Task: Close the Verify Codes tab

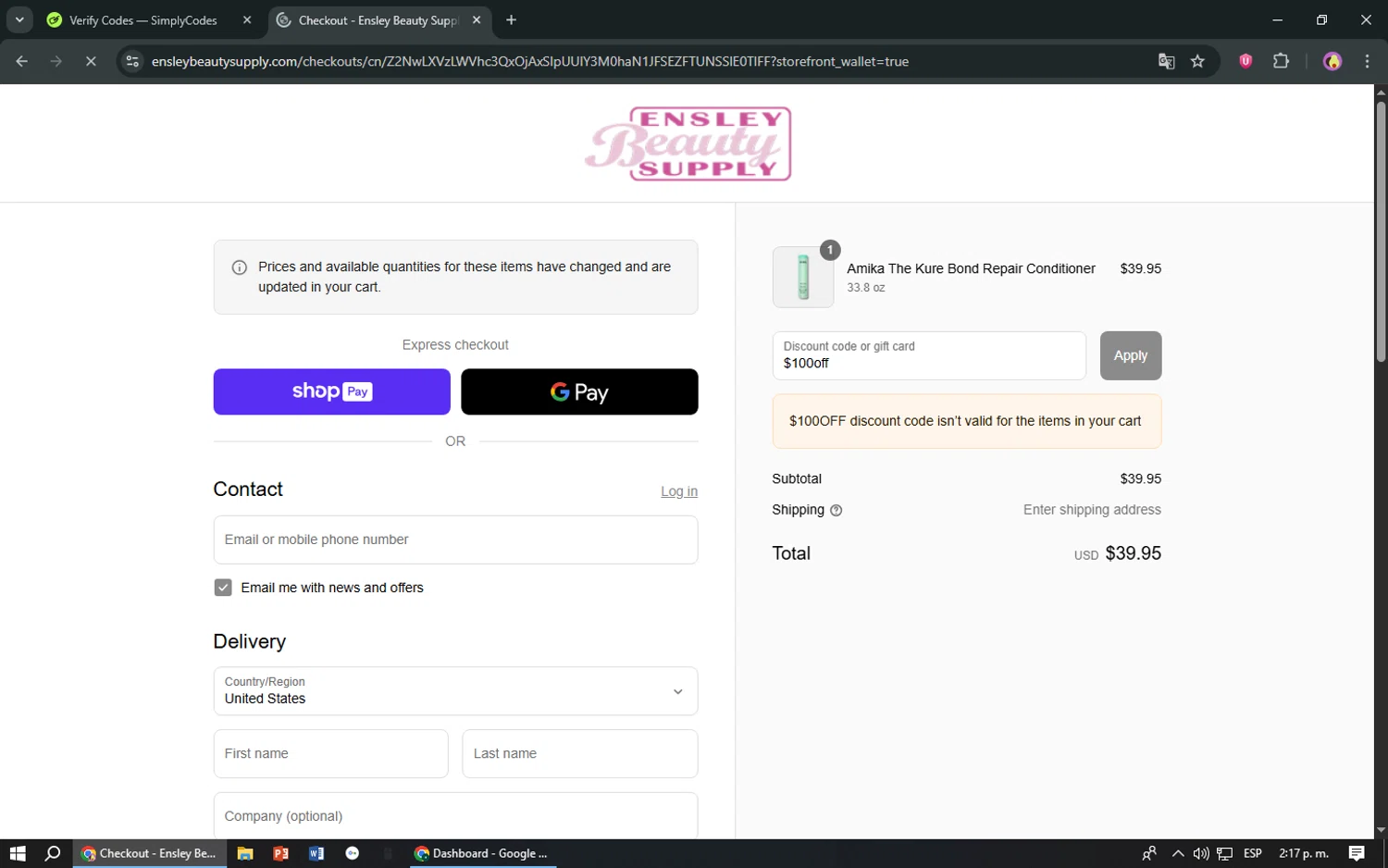Action: [247, 19]
